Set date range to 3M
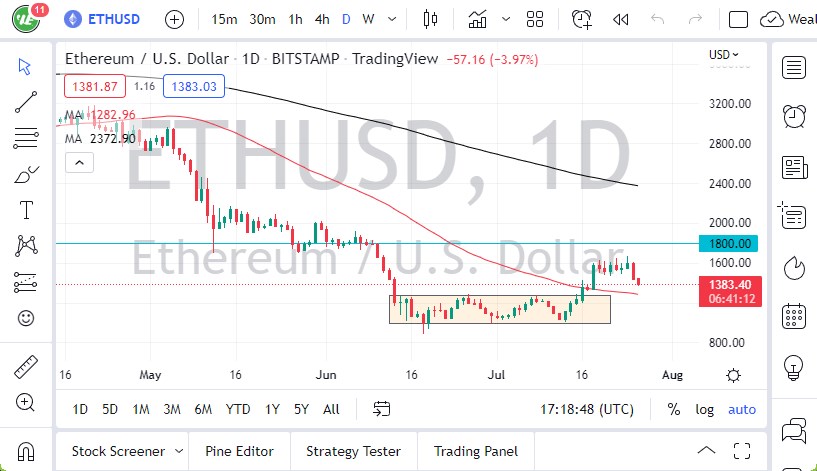Viewport: 817px width, 471px height. 172,410
